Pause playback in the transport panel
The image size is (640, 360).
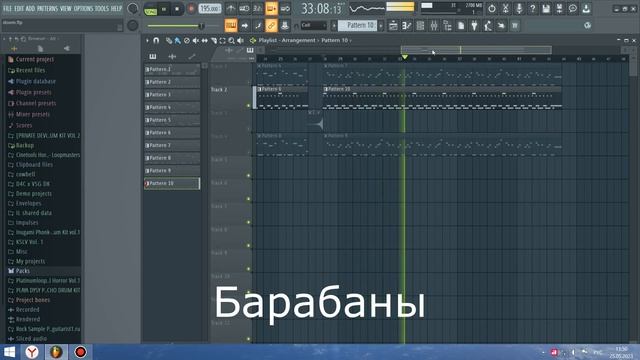(164, 9)
